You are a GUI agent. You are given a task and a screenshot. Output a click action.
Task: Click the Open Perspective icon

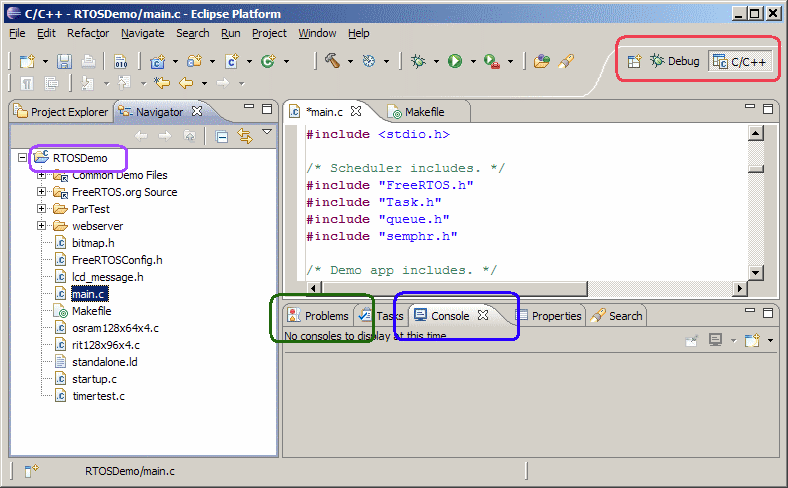coord(634,61)
